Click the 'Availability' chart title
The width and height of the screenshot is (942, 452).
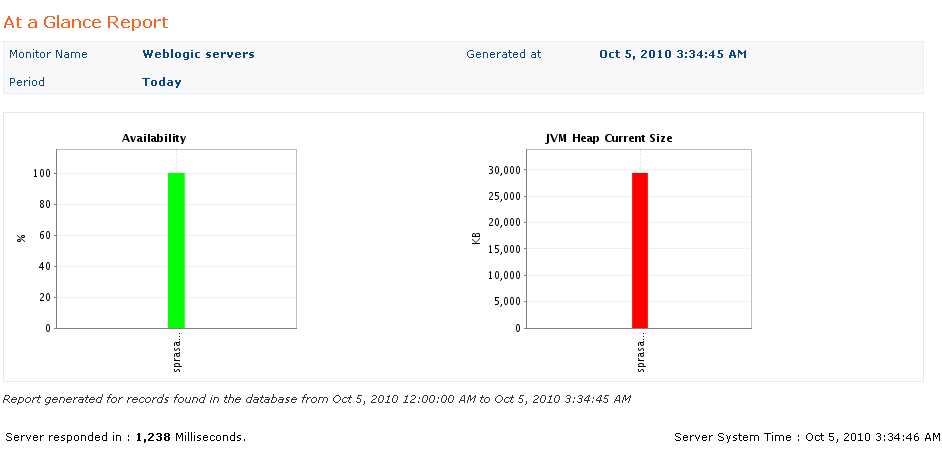pyautogui.click(x=154, y=138)
